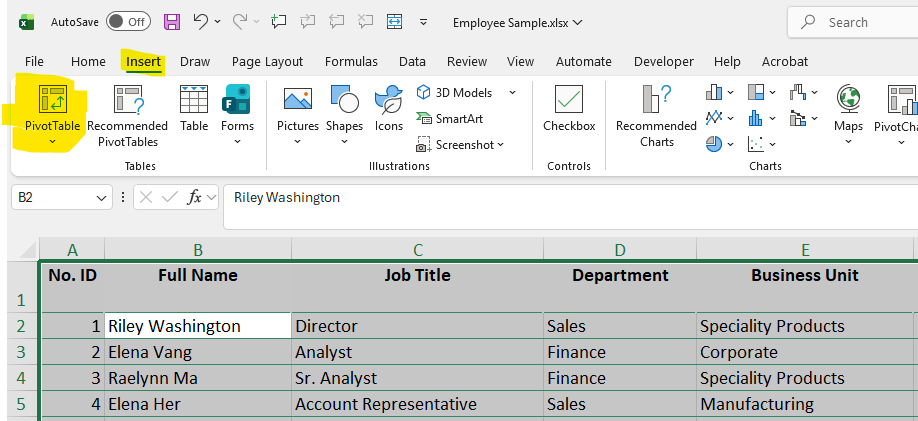918x421 pixels.
Task: Toggle the AutoSave switch
Action: coord(128,22)
